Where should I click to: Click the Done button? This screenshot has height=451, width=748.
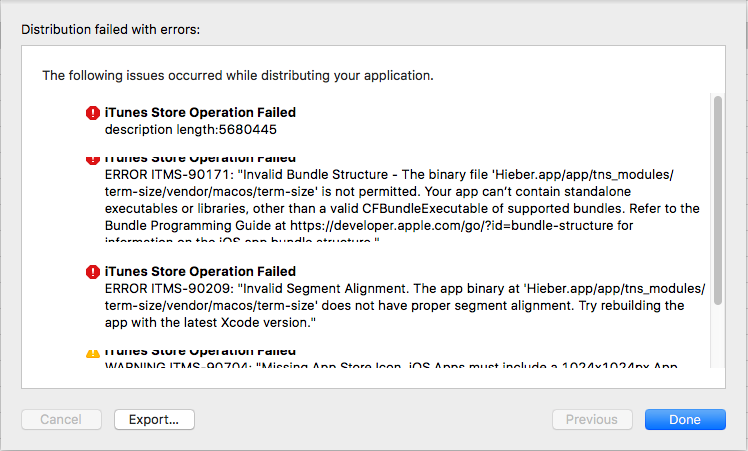685,420
